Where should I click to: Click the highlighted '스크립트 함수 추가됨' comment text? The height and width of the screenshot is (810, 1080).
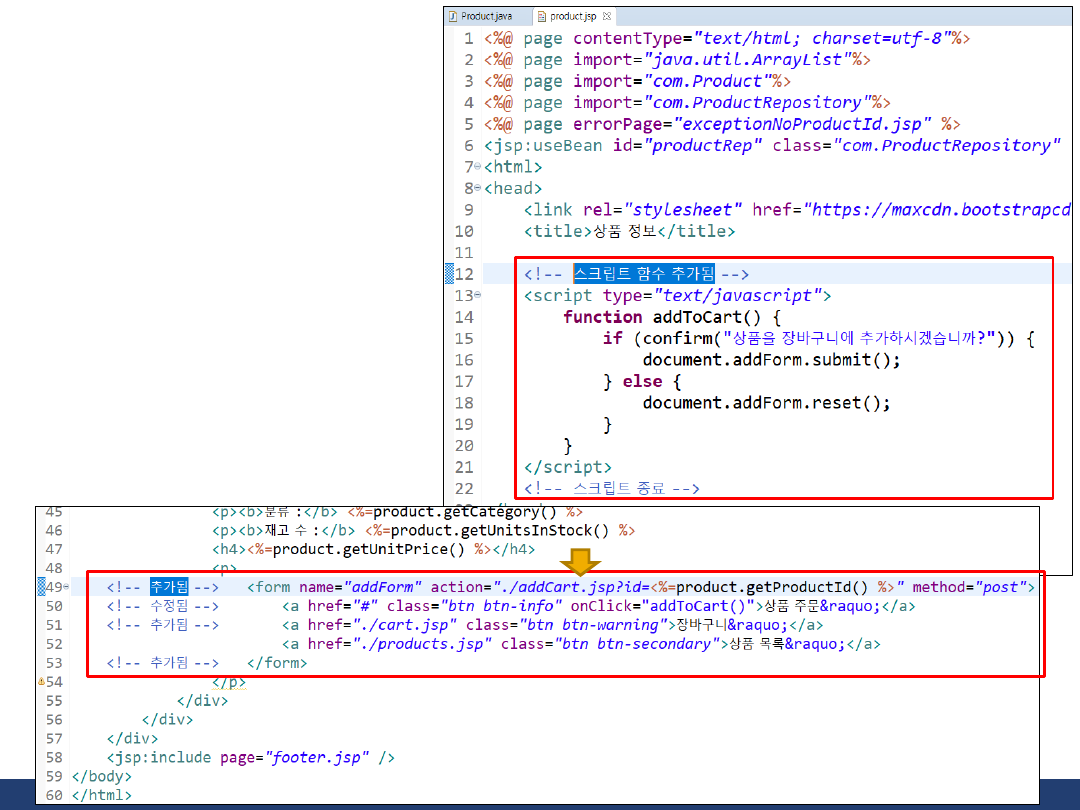[x=644, y=274]
